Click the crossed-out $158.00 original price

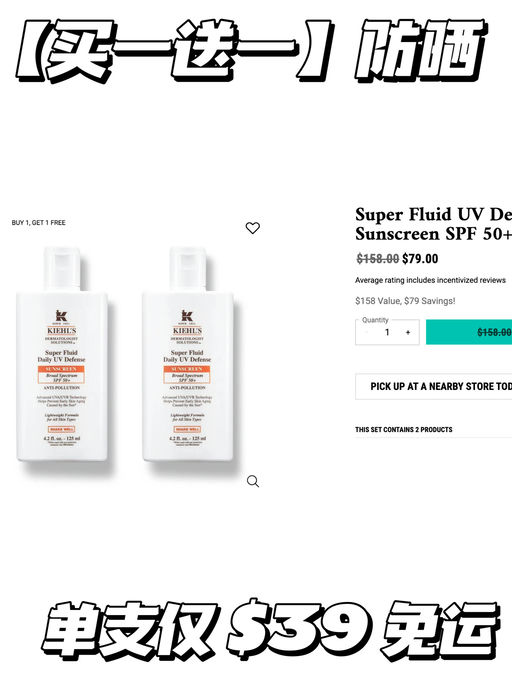click(378, 259)
